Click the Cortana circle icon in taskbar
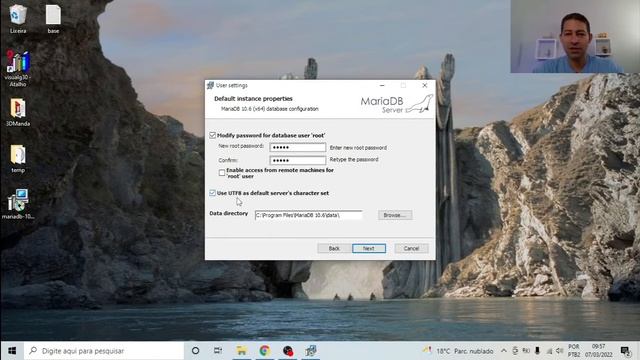The image size is (640, 360). (196, 351)
